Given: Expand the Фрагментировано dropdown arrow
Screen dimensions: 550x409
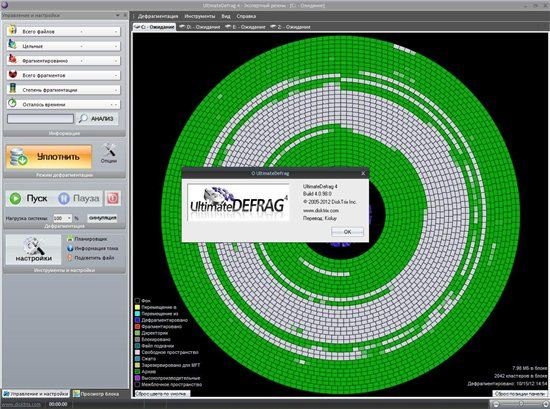Looking at the screenshot, I should [116, 61].
